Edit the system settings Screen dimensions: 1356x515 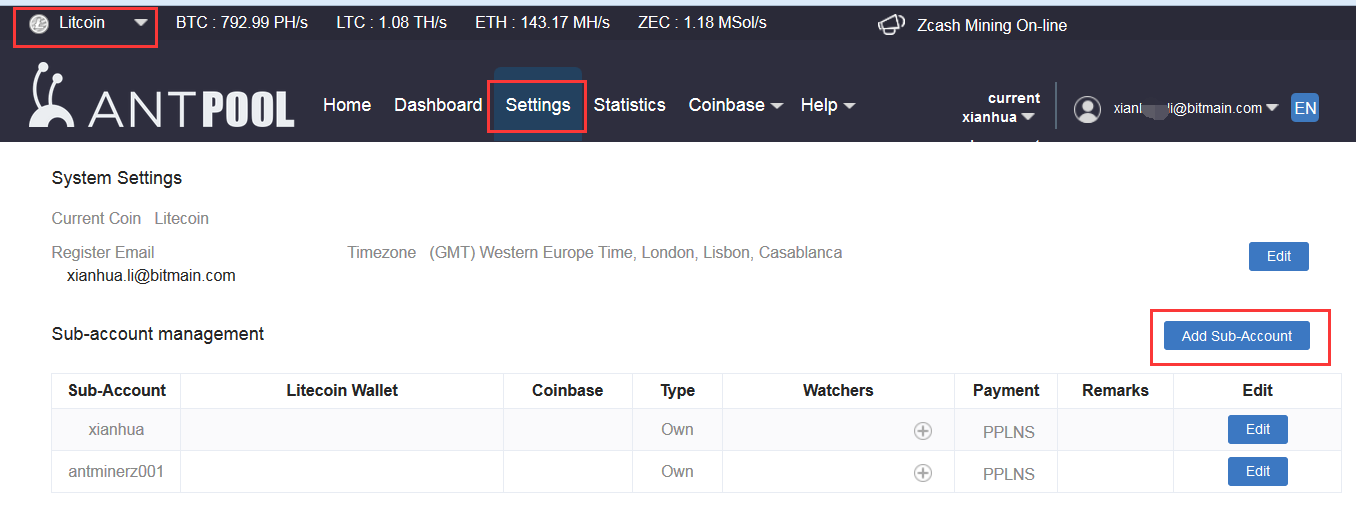(1279, 256)
